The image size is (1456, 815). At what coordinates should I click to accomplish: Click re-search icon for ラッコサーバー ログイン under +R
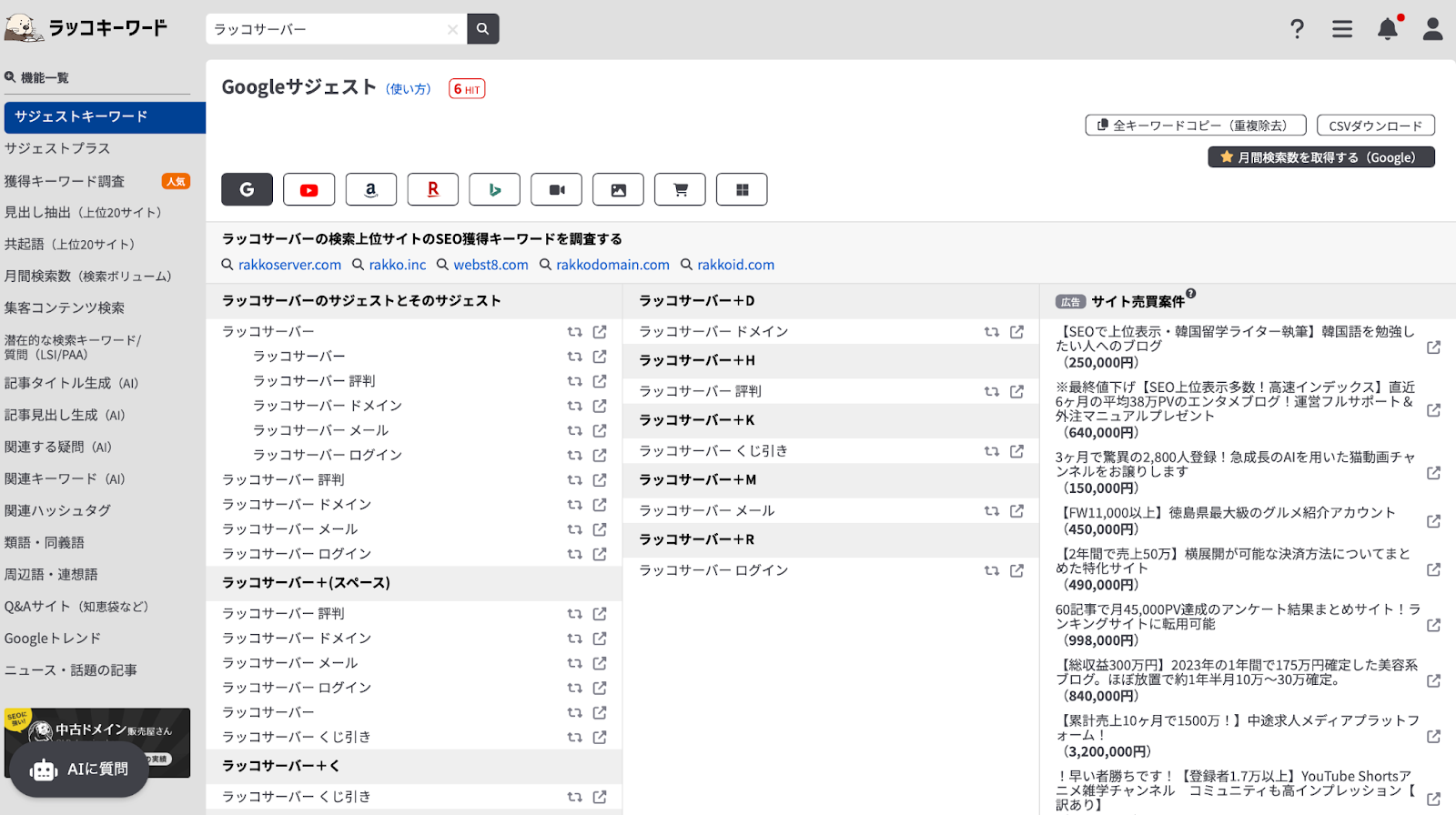991,570
